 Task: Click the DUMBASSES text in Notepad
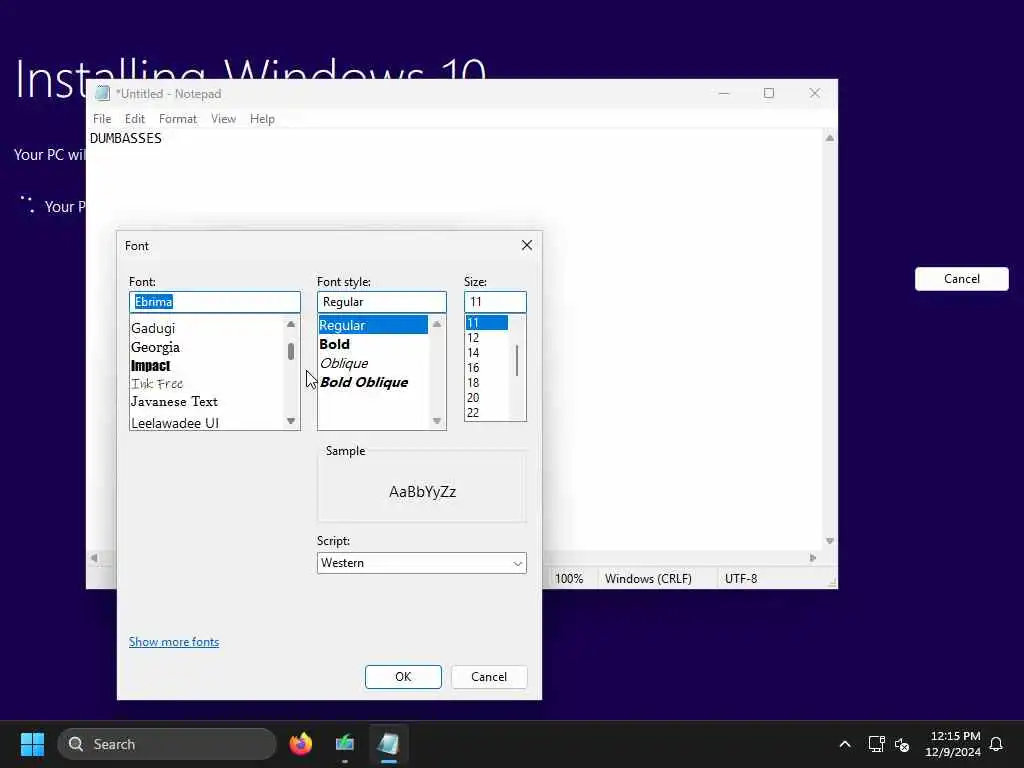pyautogui.click(x=125, y=138)
